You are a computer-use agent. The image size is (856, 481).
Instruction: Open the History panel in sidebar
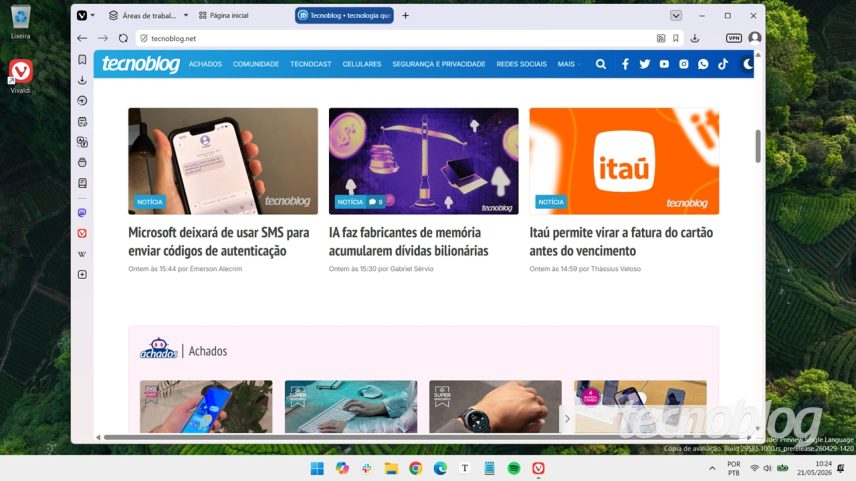click(82, 100)
